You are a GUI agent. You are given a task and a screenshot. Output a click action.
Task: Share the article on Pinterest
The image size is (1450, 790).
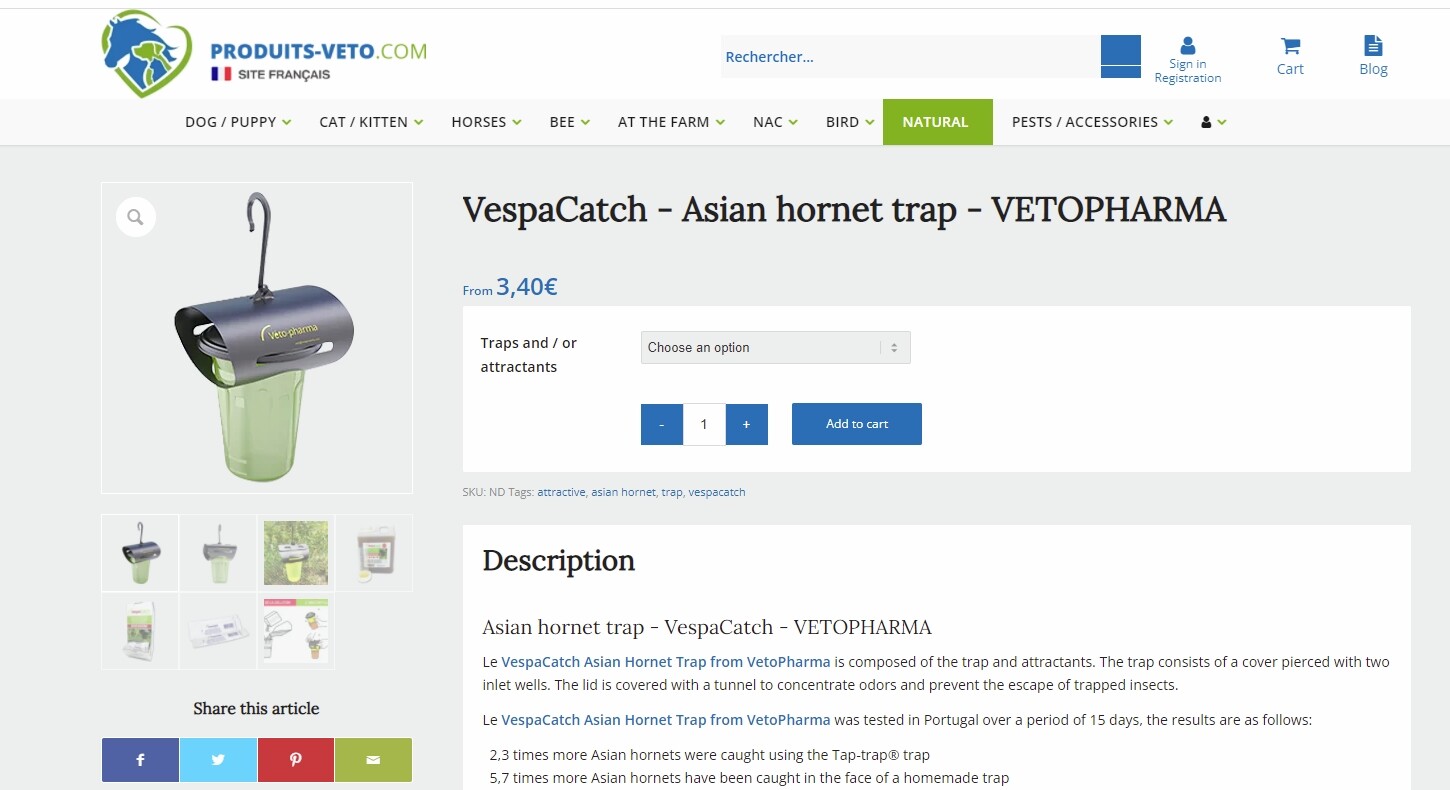point(296,760)
